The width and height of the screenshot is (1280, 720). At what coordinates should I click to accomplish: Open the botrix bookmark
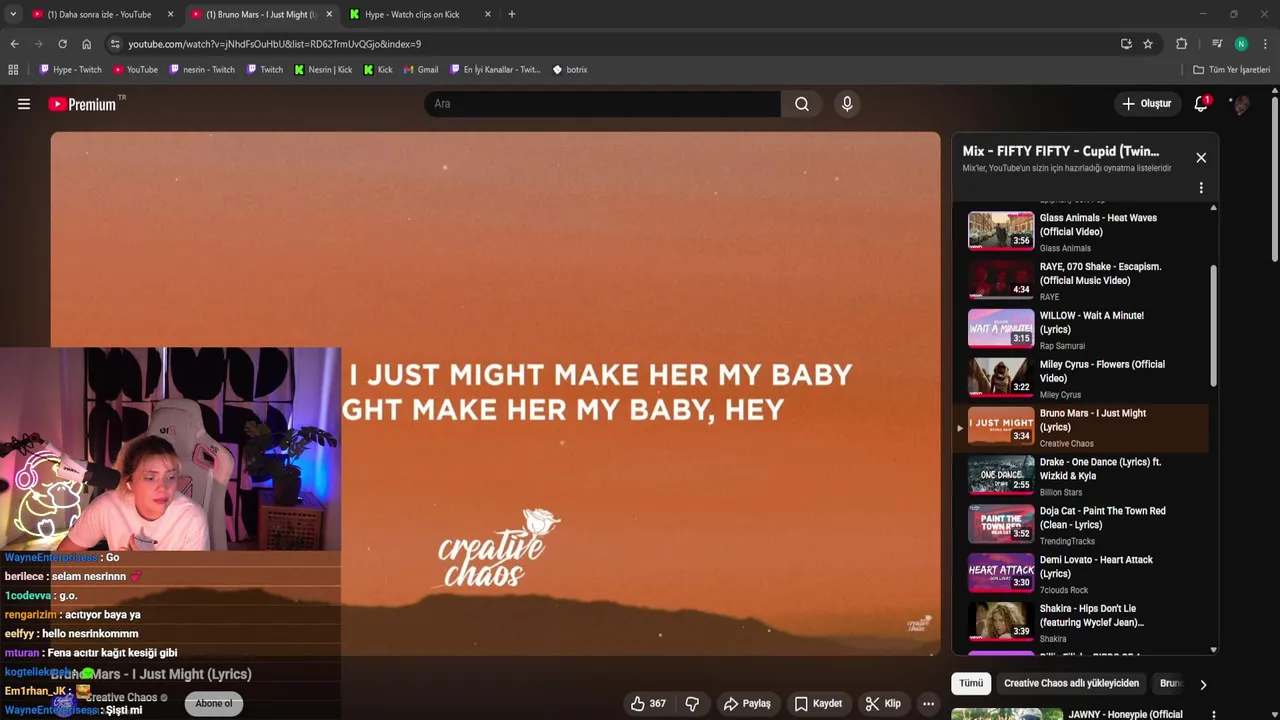(570, 70)
